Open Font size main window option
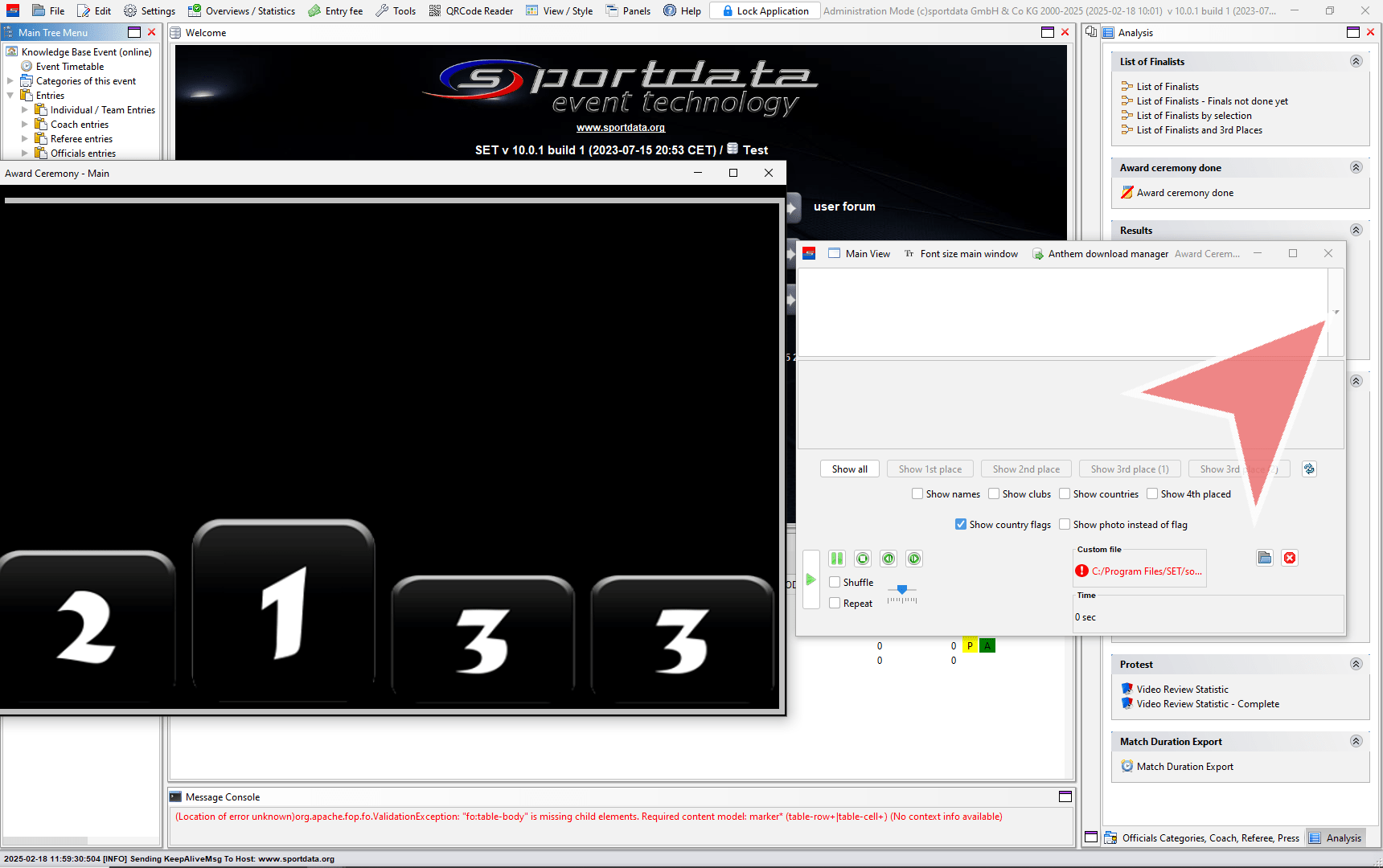Viewport: 1383px width, 868px height. click(x=961, y=254)
